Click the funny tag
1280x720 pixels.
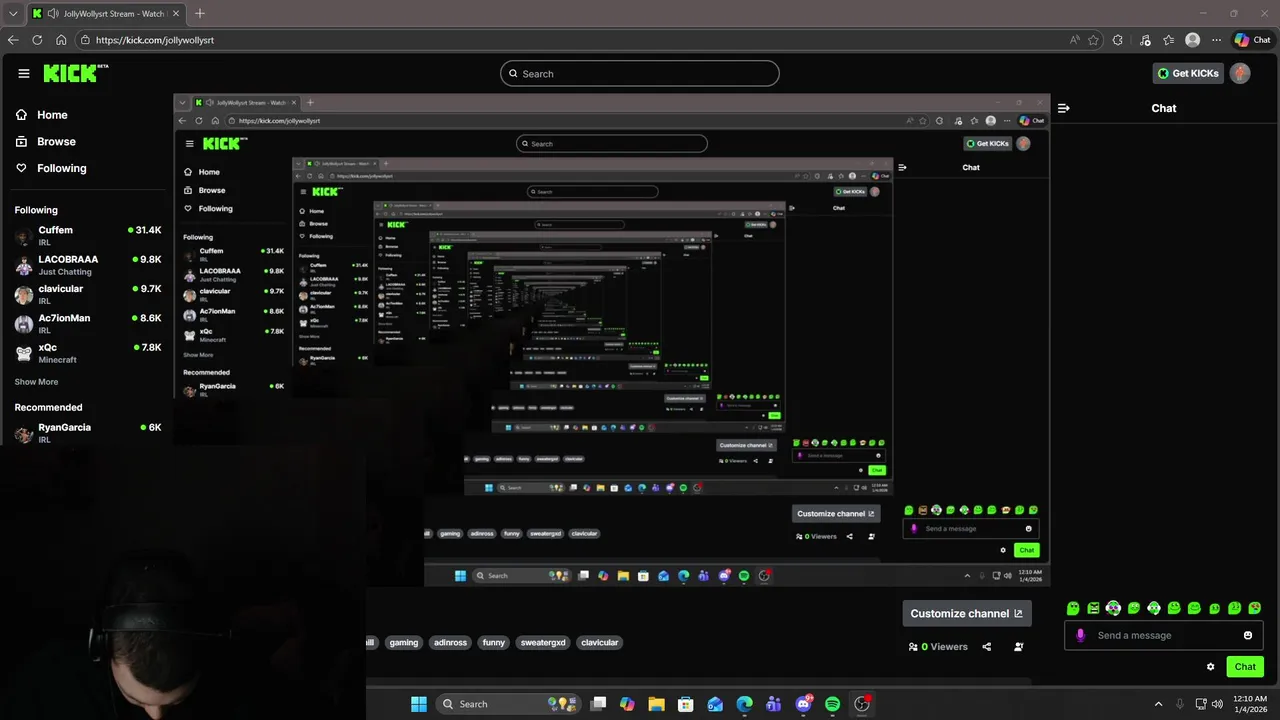pos(494,643)
